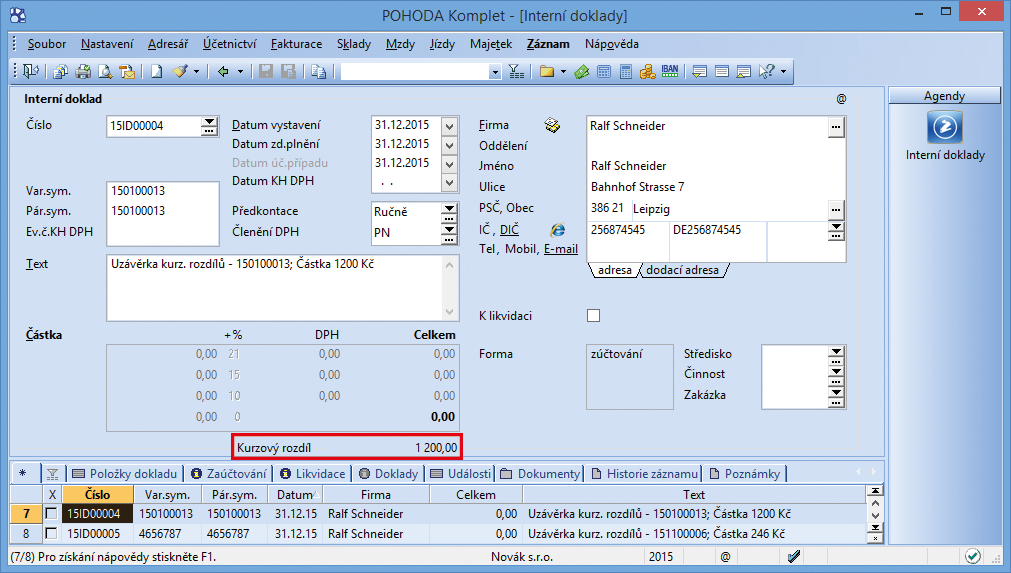Screen dimensions: 1011x573
Task: Sort table by the Číslo column header
Action: pos(97,494)
